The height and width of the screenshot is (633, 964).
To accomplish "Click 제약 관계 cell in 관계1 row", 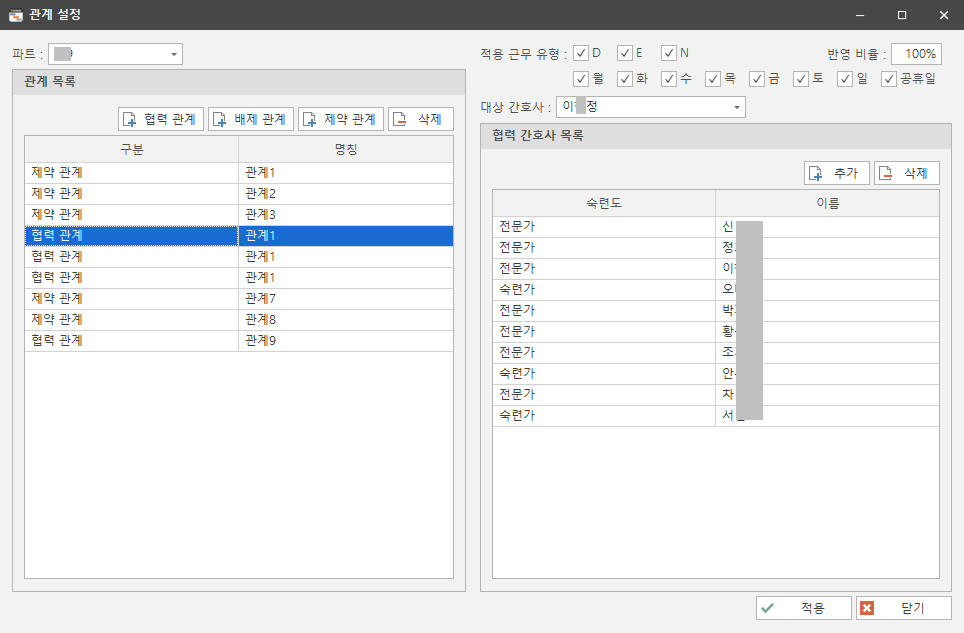I will coord(132,173).
